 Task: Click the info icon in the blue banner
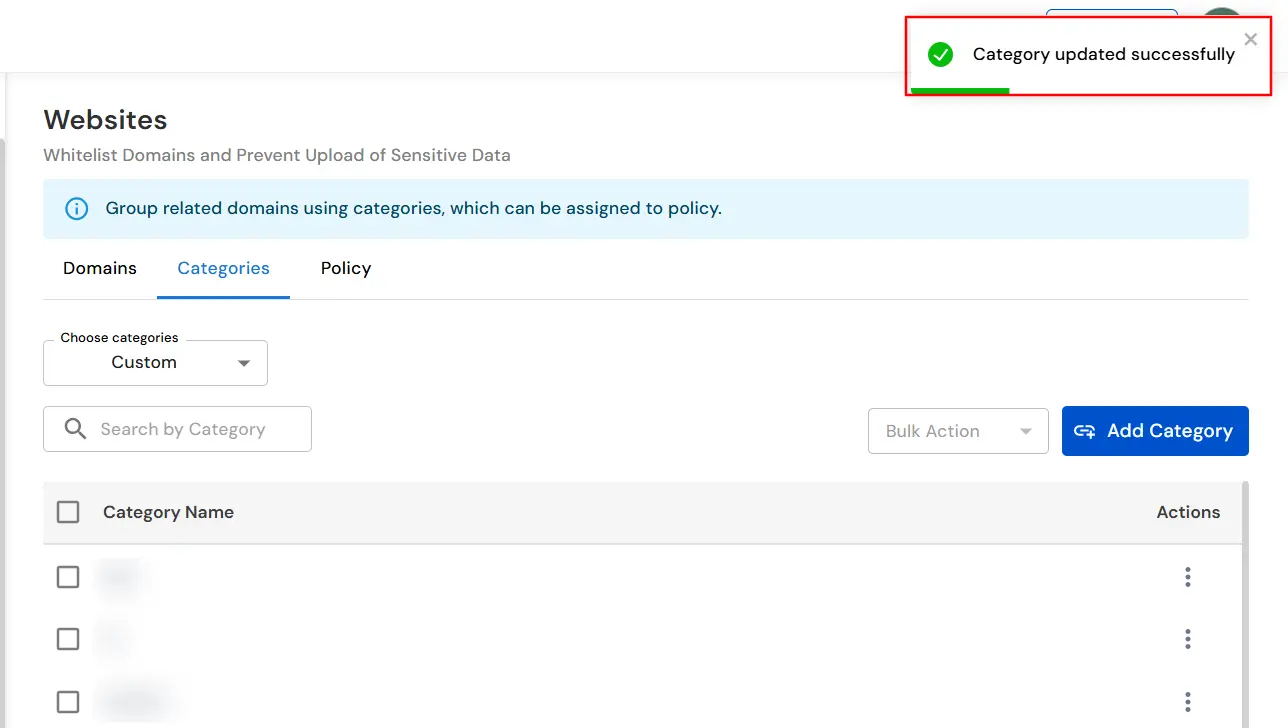coord(76,208)
